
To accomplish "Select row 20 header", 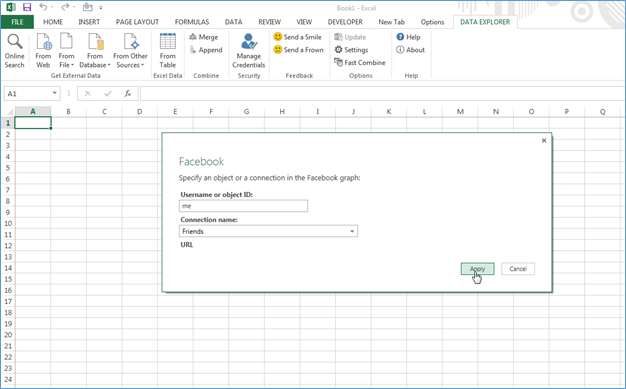I will [8, 335].
